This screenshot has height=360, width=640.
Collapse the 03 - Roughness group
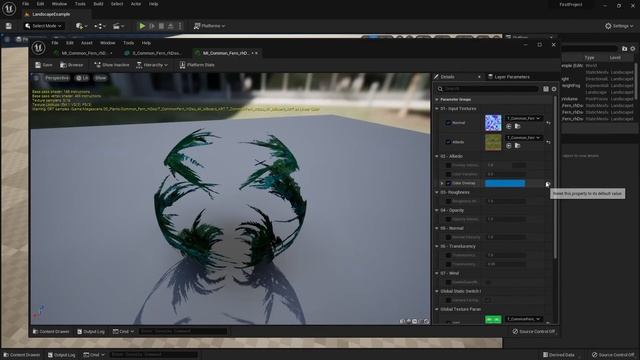pyautogui.click(x=437, y=192)
